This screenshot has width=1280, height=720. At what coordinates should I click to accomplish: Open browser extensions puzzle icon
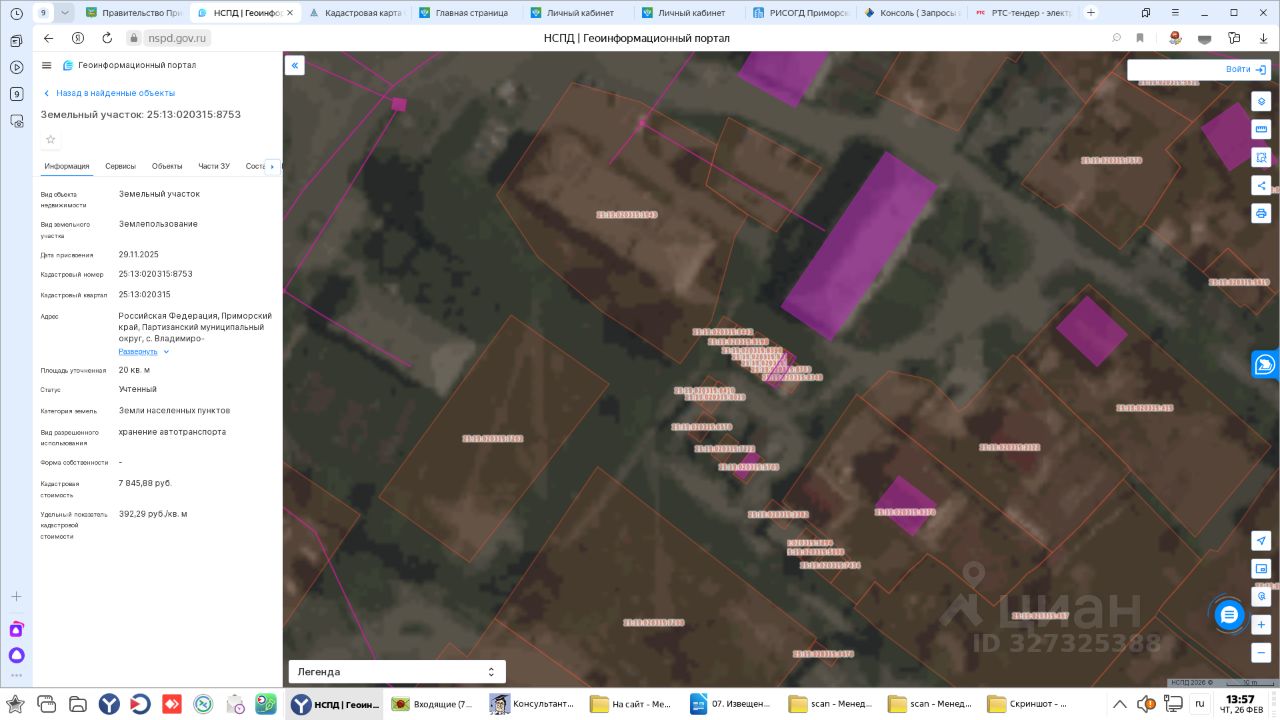(1234, 38)
